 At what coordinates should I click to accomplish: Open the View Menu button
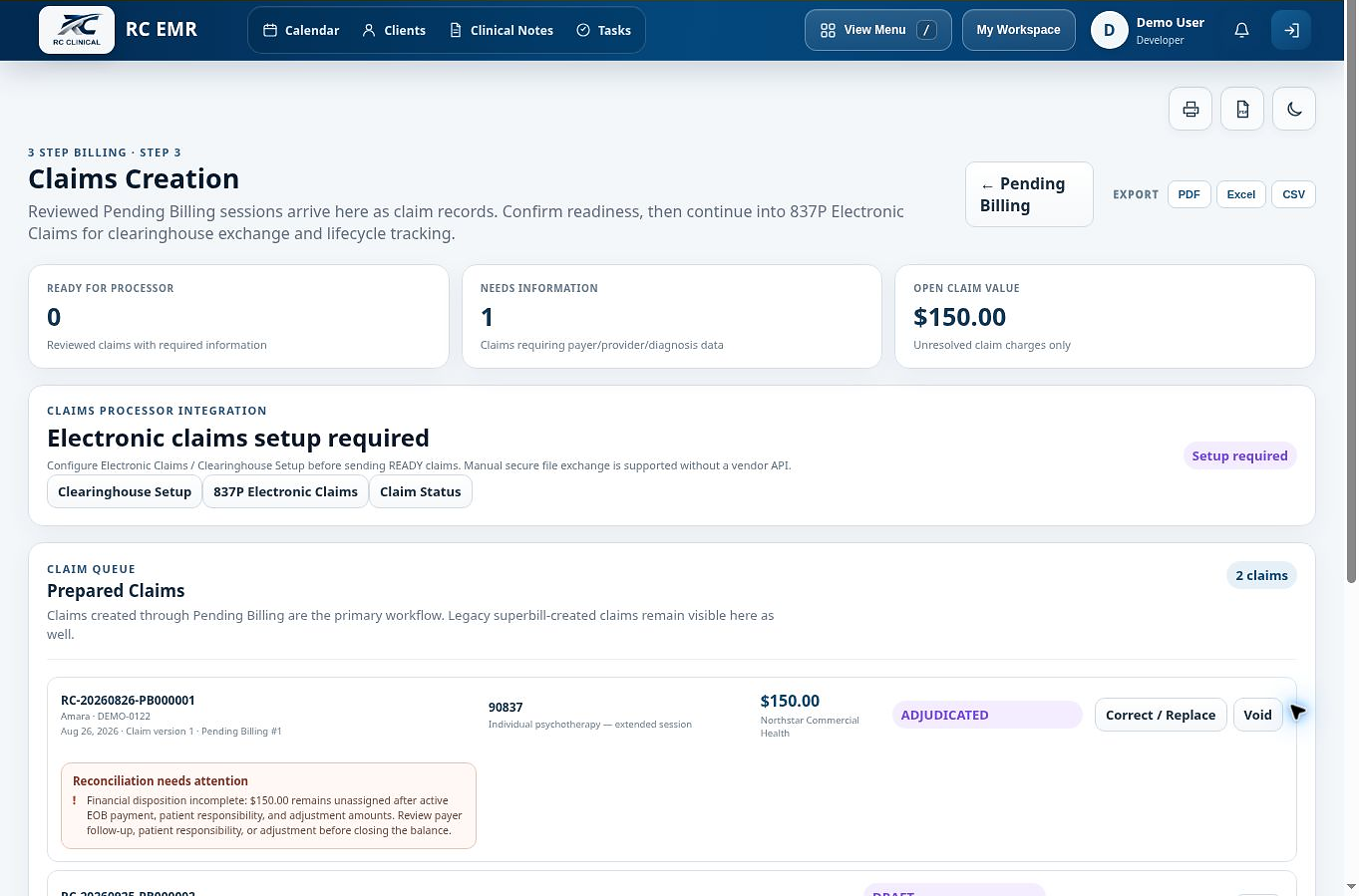[878, 30]
